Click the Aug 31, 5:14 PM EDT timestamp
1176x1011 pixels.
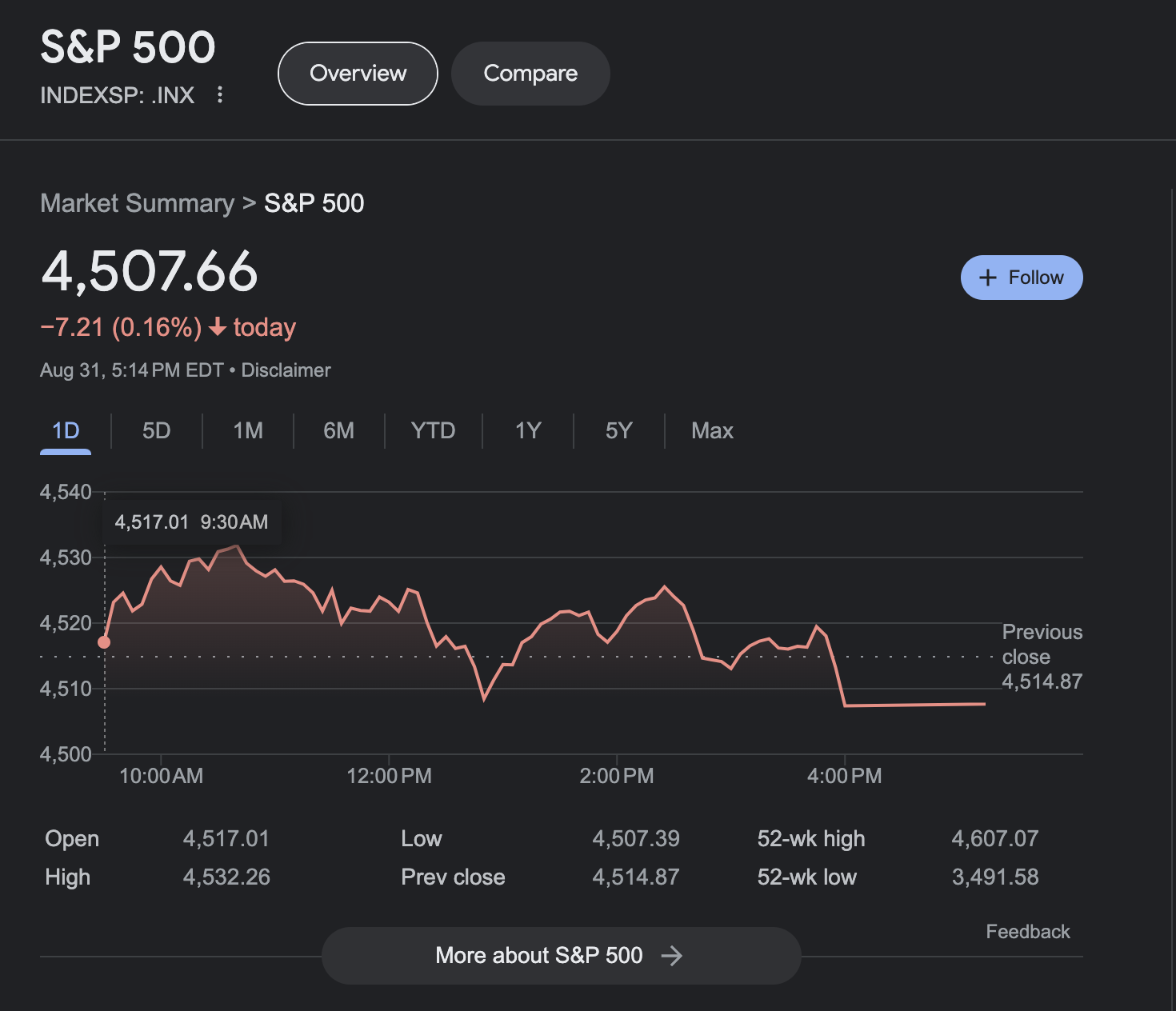tap(132, 370)
